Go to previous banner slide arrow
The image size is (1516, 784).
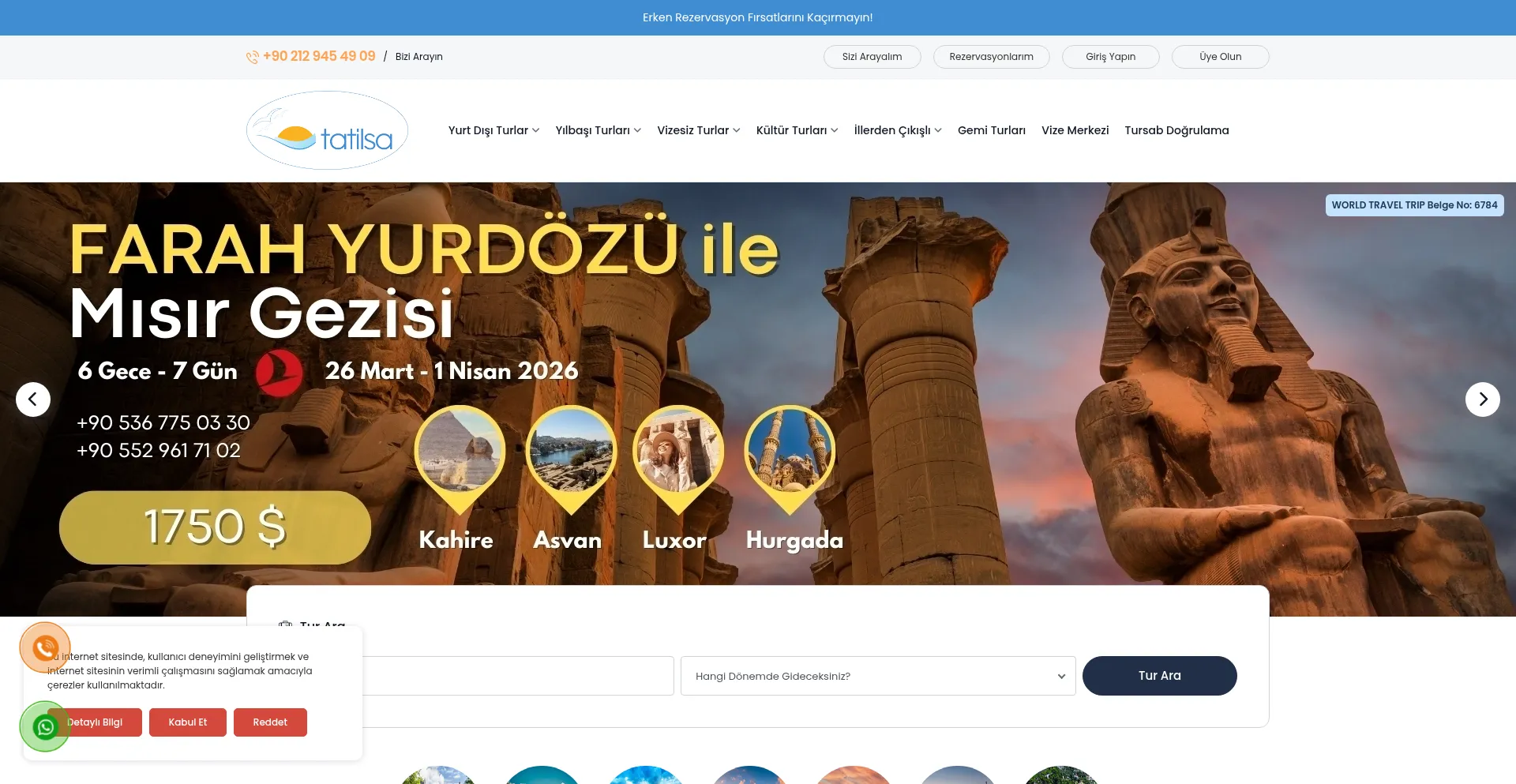[x=33, y=400]
